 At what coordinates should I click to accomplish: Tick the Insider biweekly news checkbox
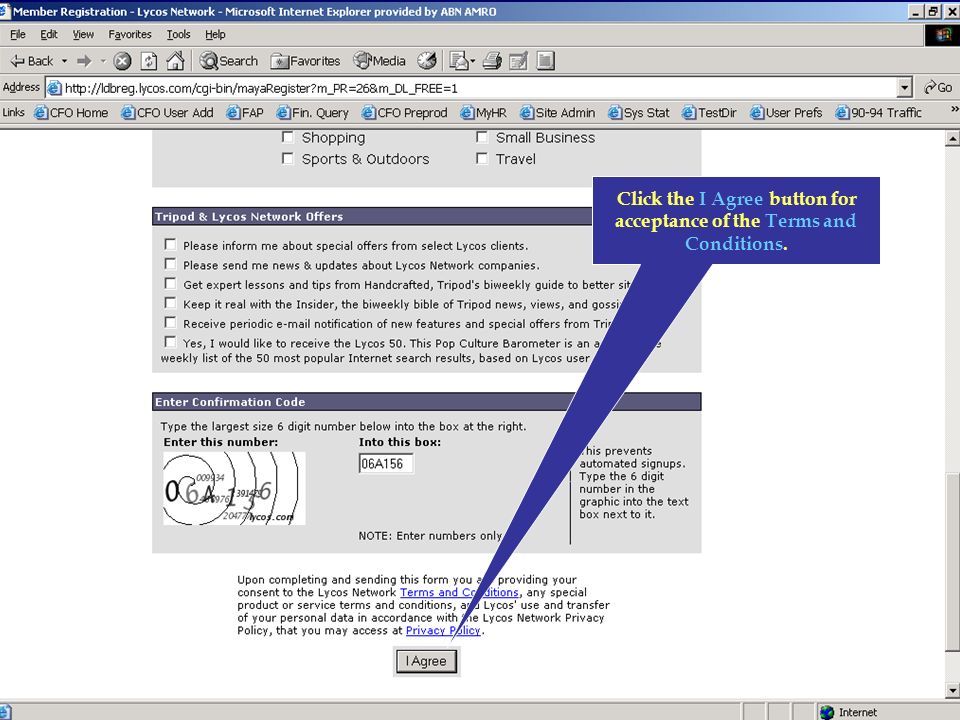(170, 304)
